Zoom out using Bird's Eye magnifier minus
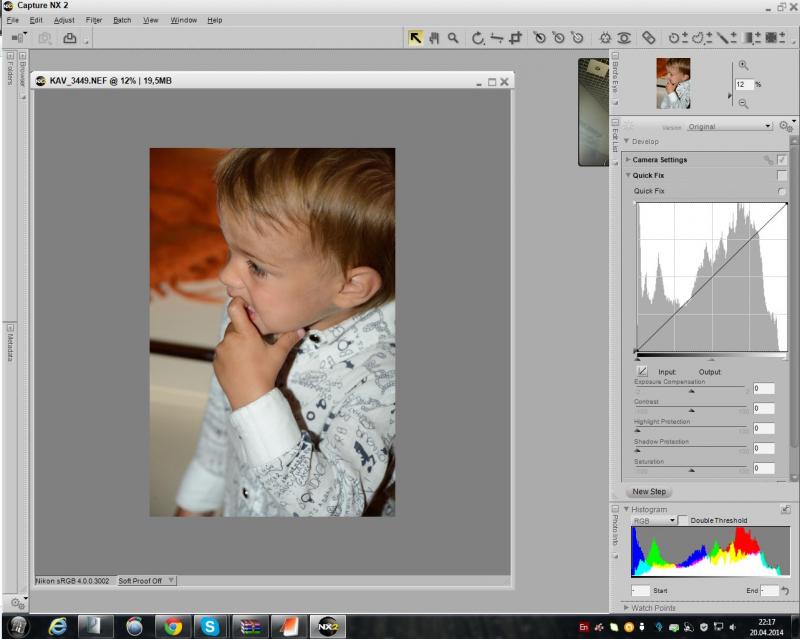Viewport: 800px width, 639px height. tap(743, 104)
